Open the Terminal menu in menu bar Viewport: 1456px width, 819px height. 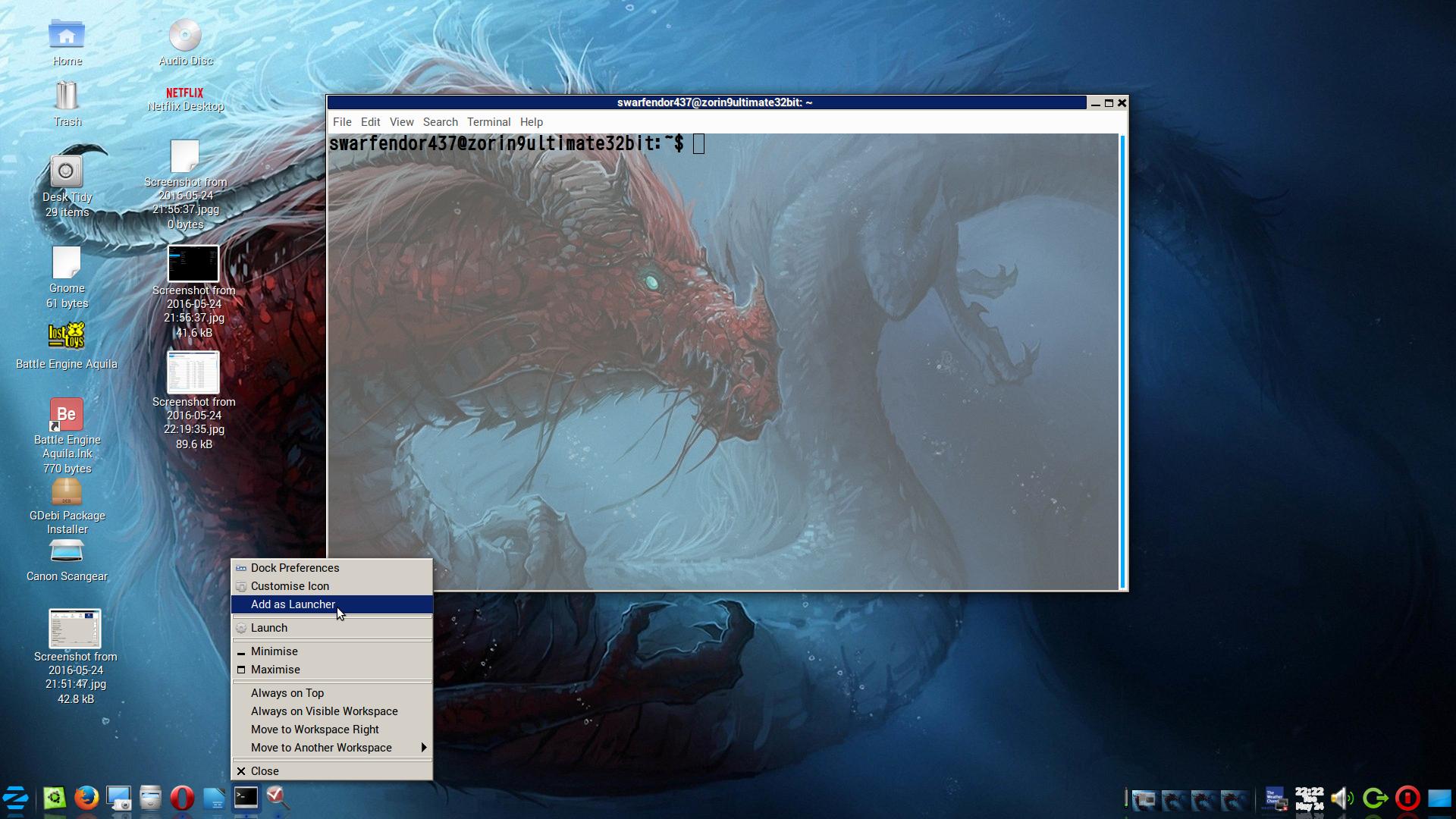click(488, 122)
